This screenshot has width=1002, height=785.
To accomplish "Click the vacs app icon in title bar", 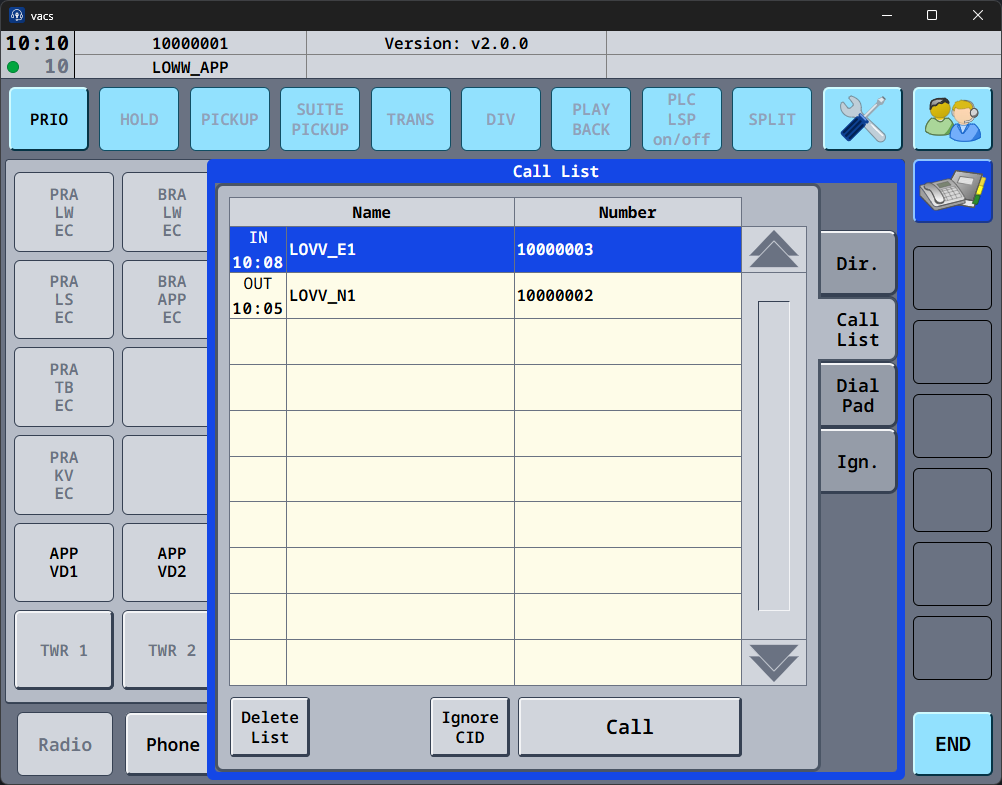I will [17, 15].
